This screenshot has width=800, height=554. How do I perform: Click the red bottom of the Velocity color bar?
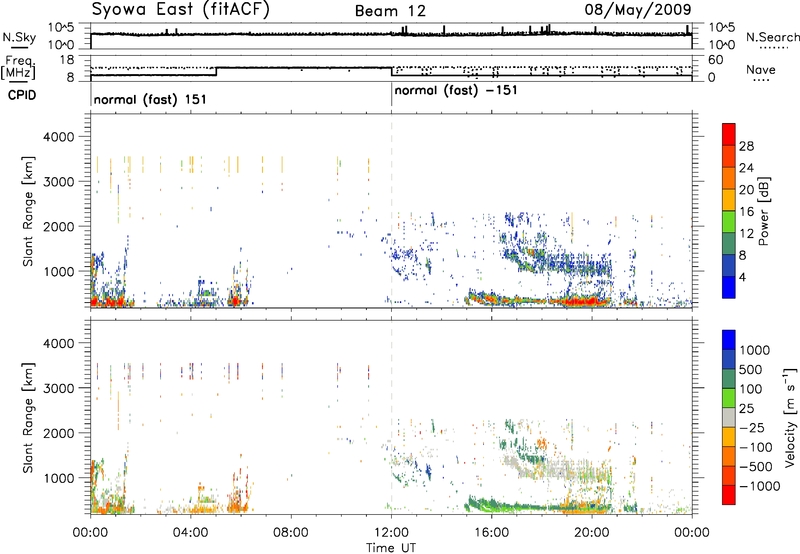point(729,495)
